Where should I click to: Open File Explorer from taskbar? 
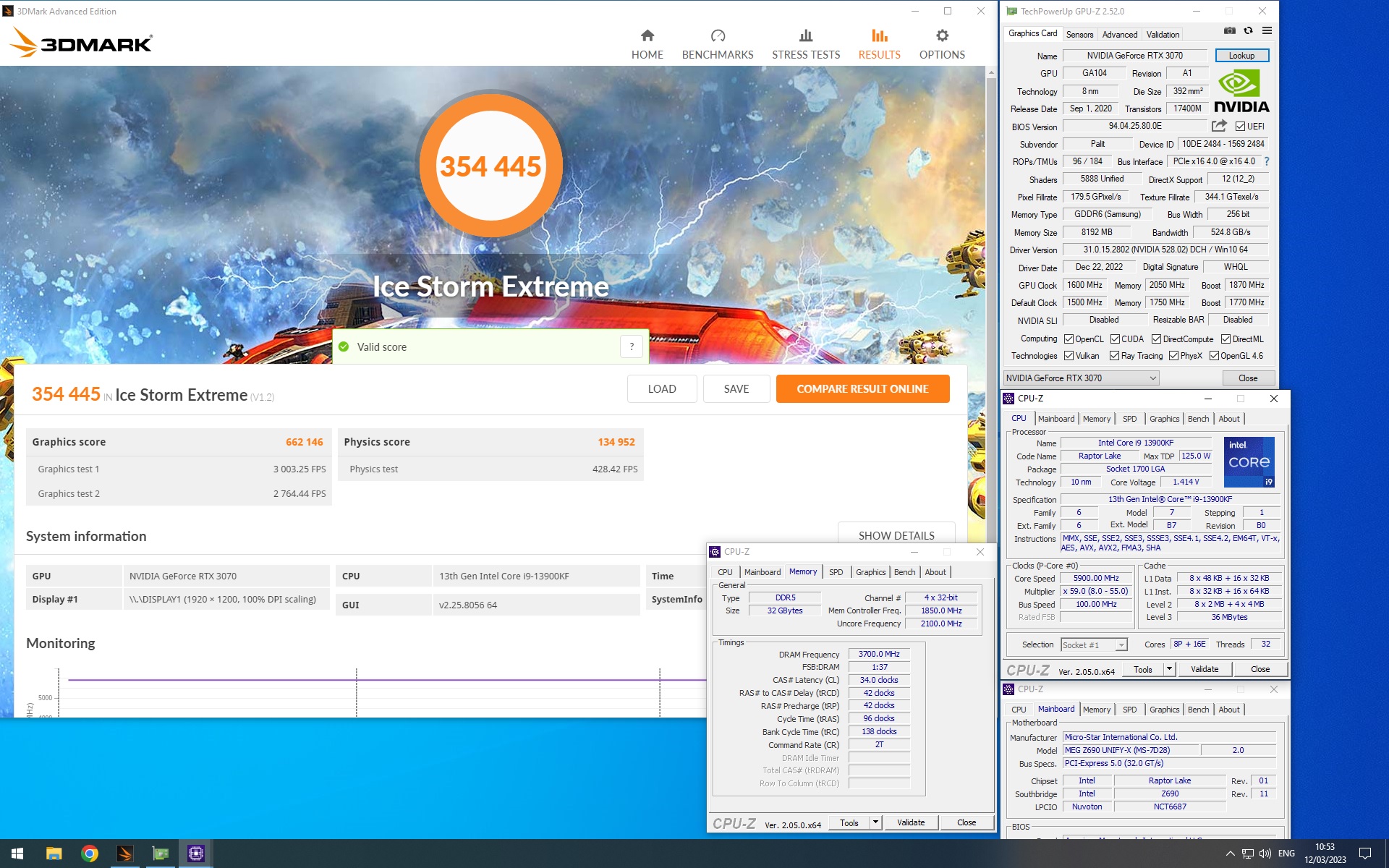[54, 854]
